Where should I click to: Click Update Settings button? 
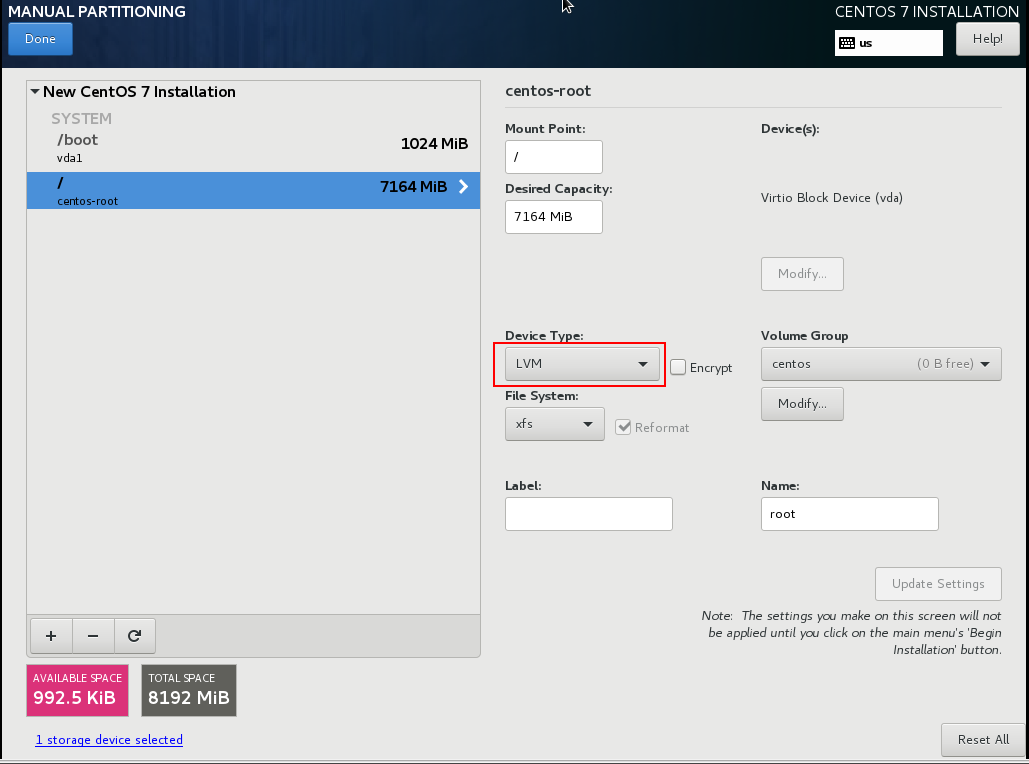pyautogui.click(x=938, y=584)
